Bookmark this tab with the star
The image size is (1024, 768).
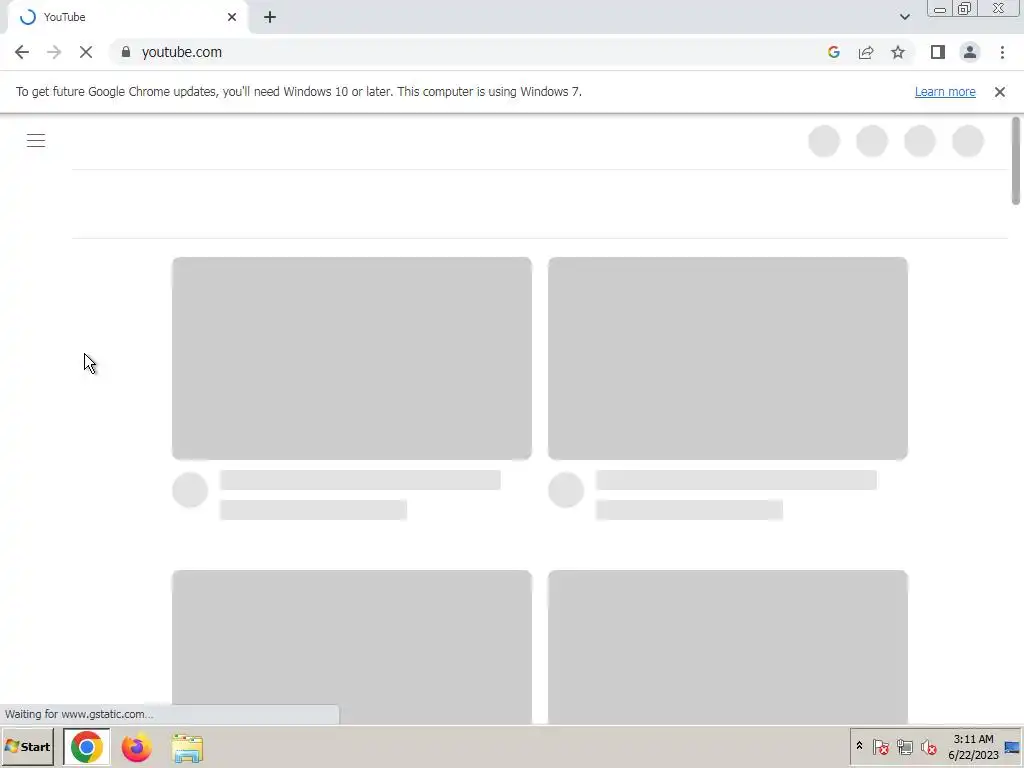pos(898,52)
